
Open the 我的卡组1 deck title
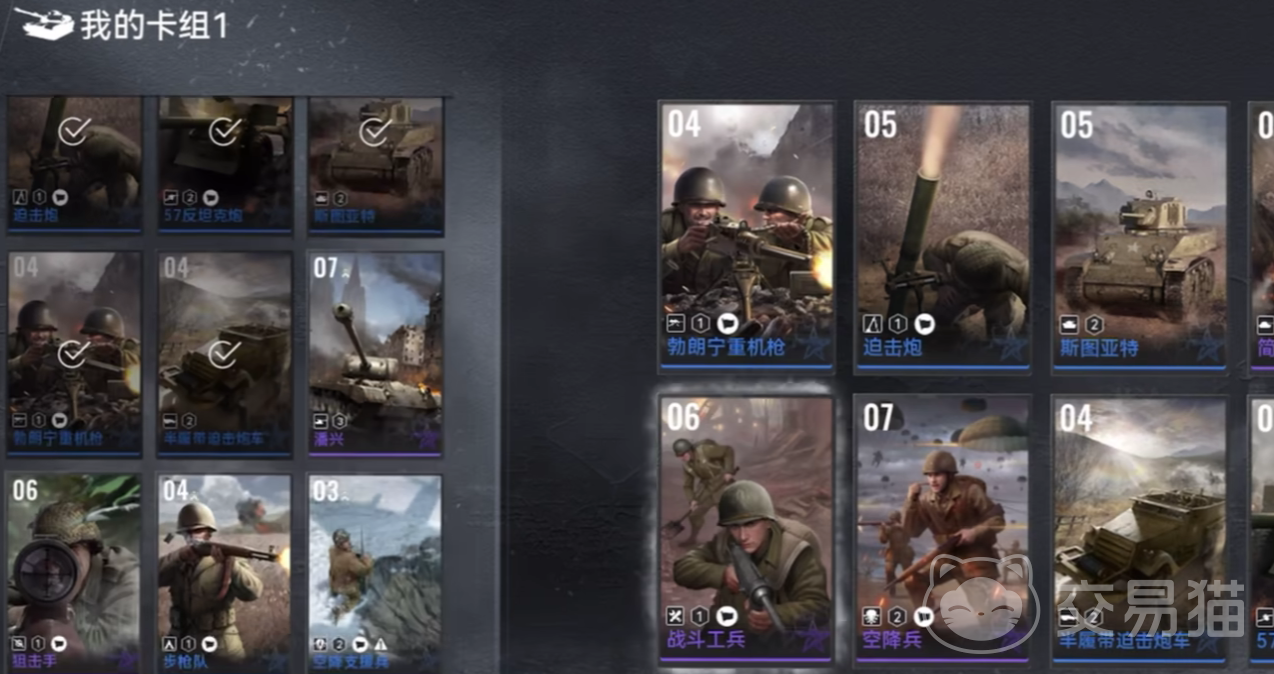pyautogui.click(x=154, y=25)
